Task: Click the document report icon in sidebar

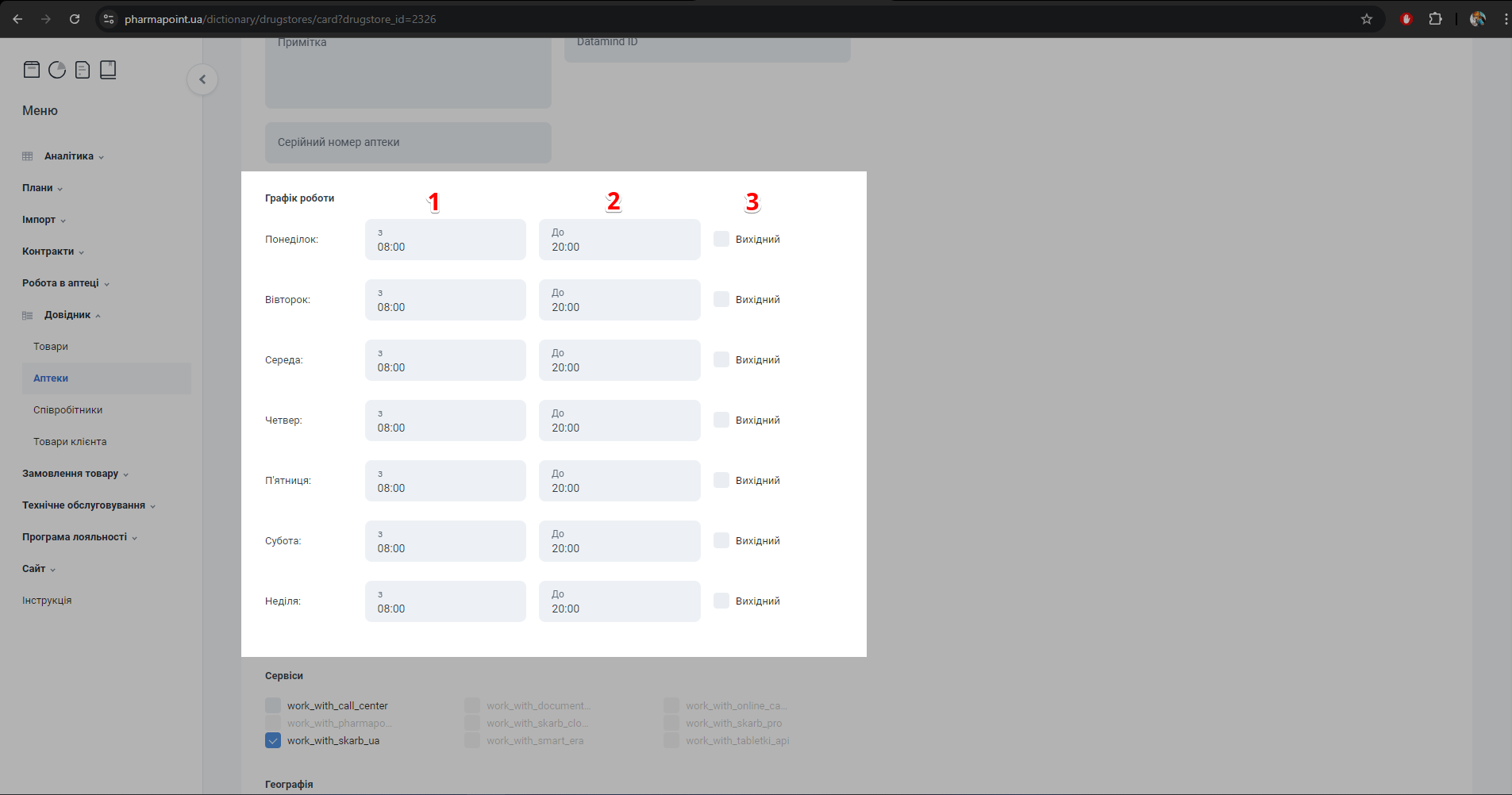Action: pos(83,70)
